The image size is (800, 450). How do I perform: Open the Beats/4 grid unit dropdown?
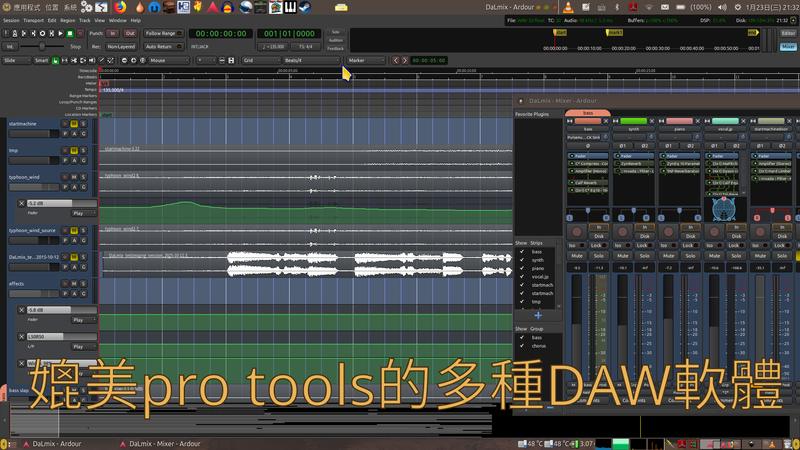coord(310,60)
